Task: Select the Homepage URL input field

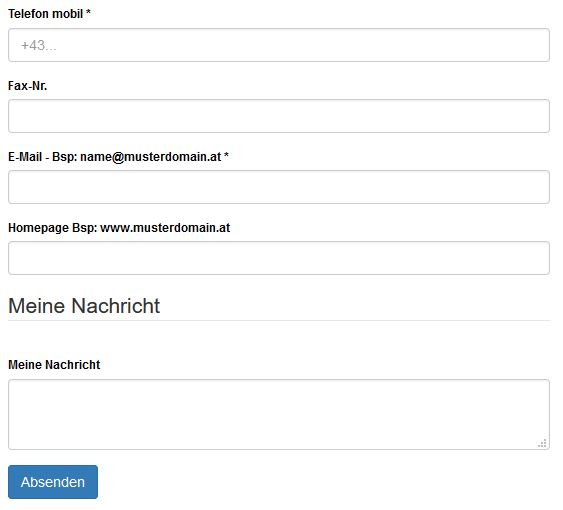Action: pos(279,258)
